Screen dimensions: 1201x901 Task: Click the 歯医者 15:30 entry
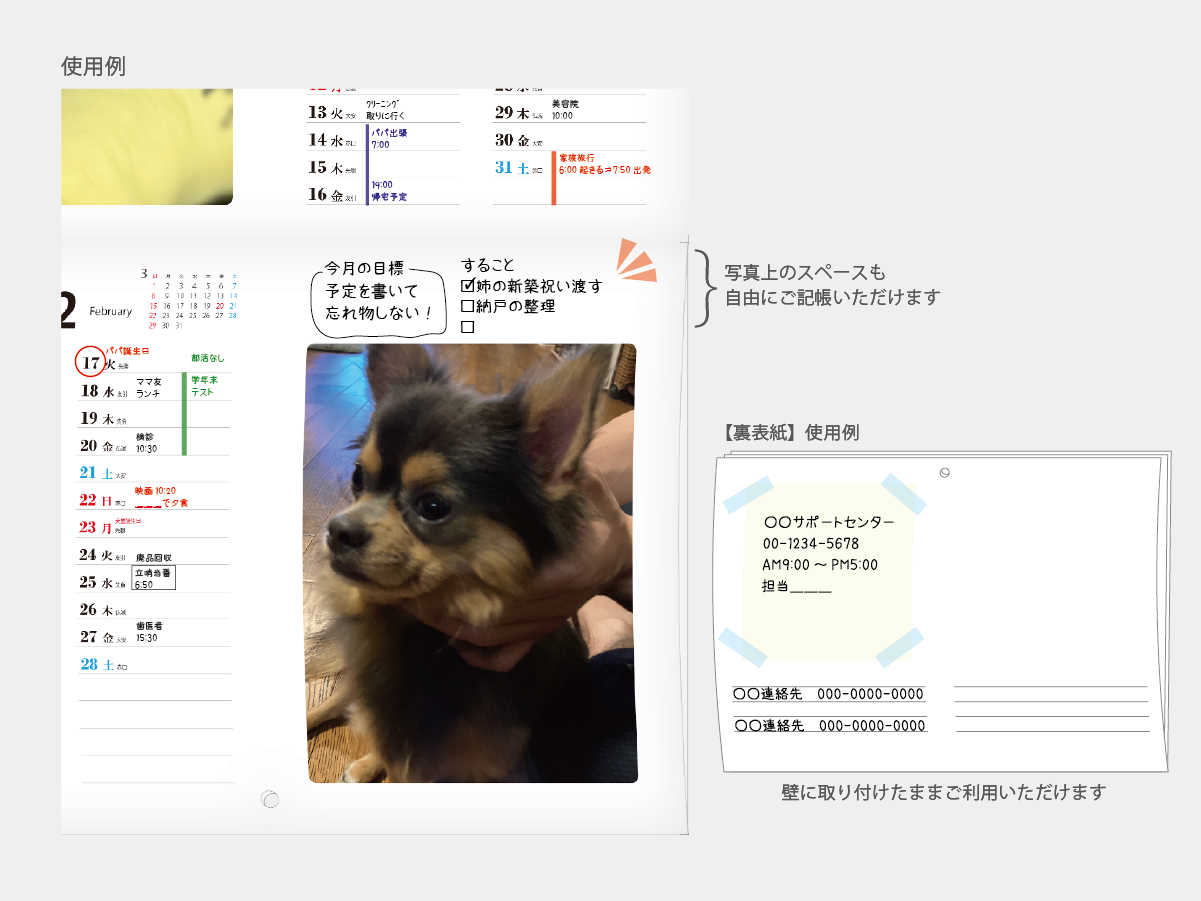click(x=148, y=632)
